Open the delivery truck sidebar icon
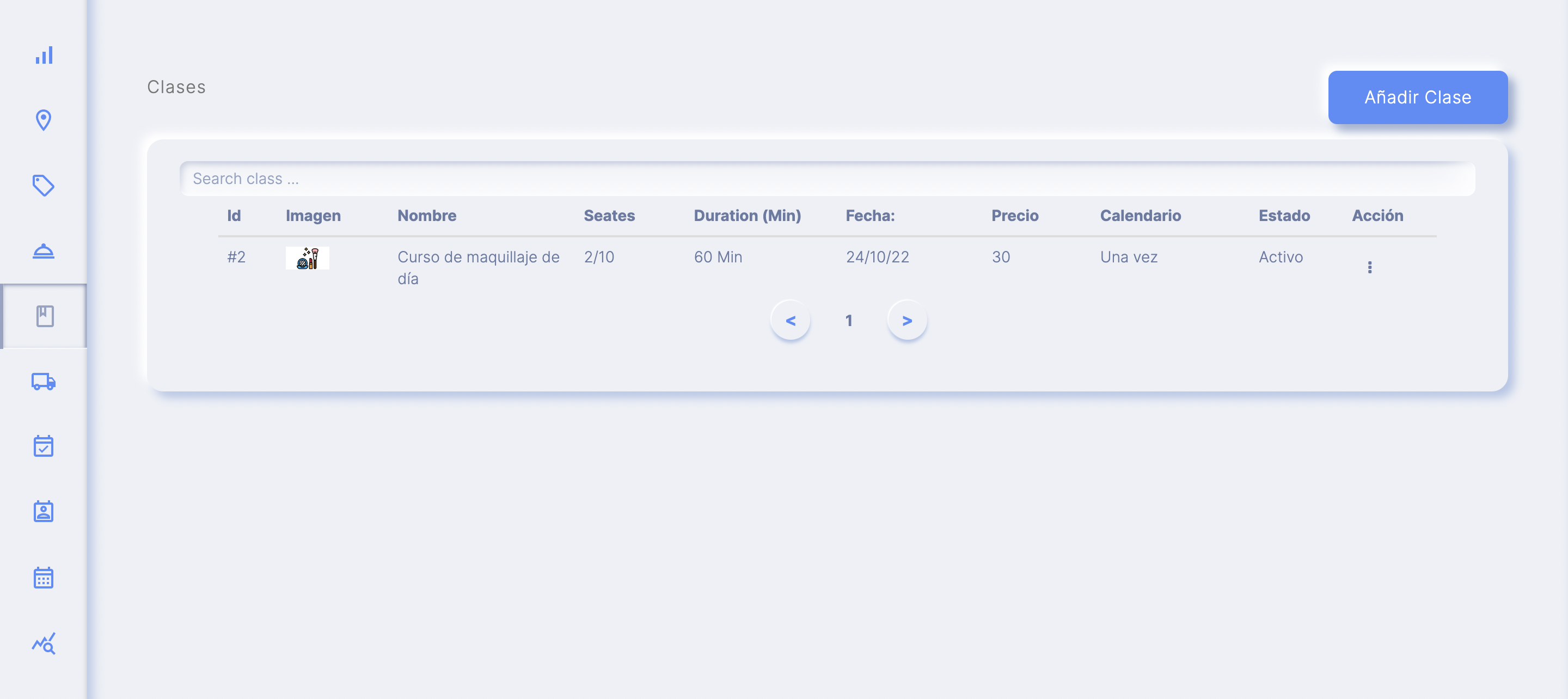 (x=44, y=381)
